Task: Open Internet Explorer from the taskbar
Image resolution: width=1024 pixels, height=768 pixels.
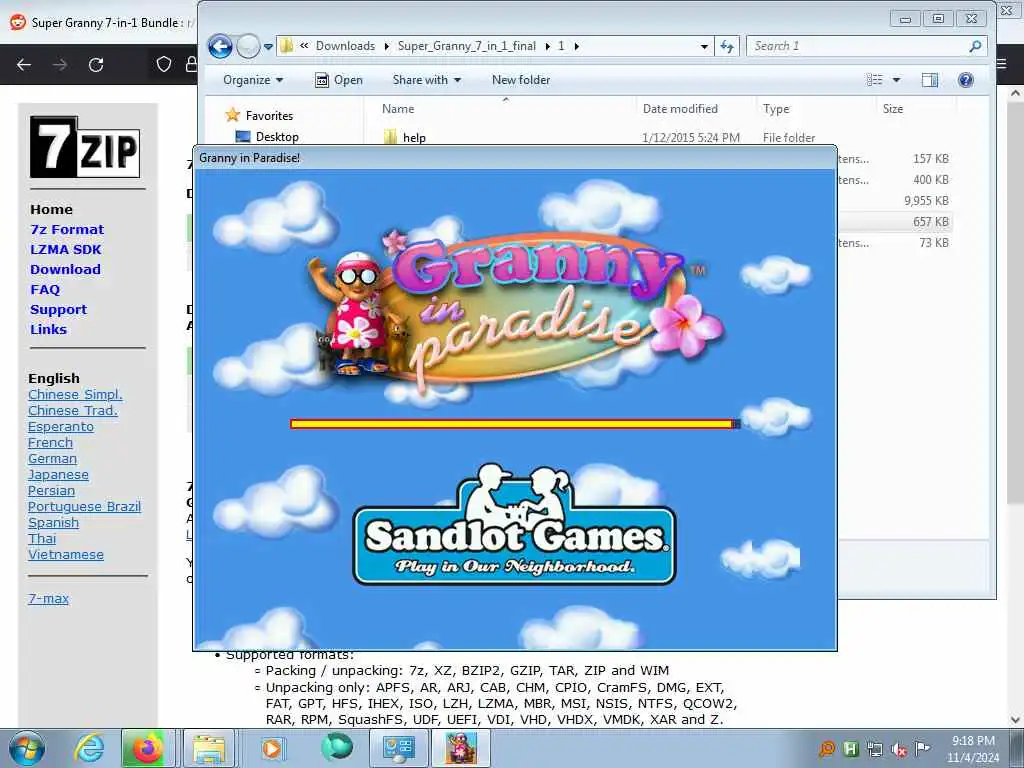Action: point(89,748)
